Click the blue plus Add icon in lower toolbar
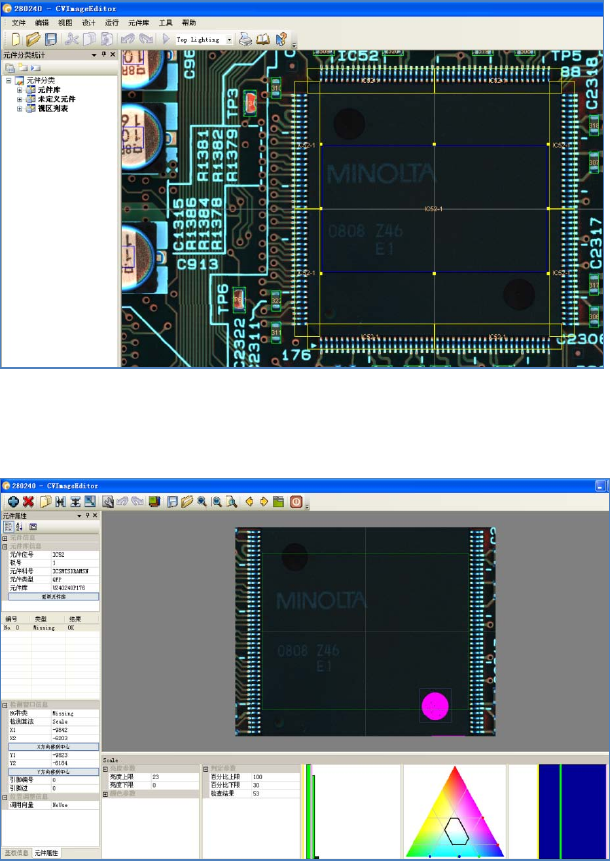610x861 pixels. point(14,501)
